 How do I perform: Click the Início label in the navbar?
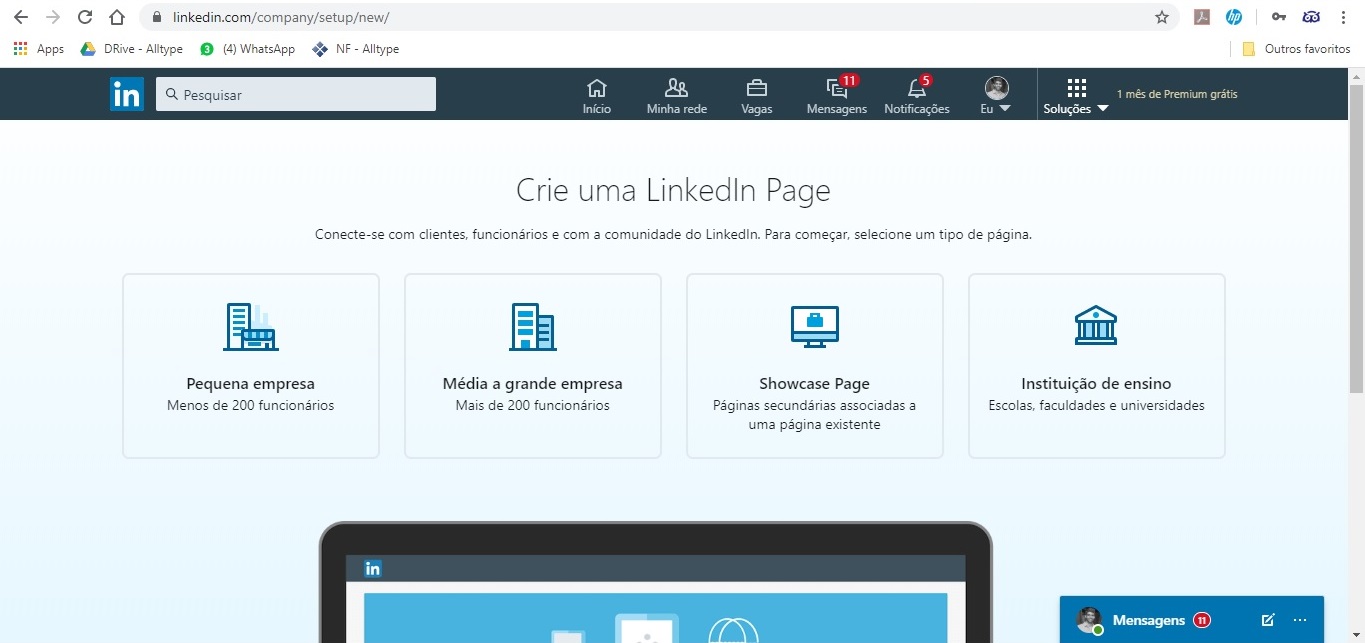pos(597,109)
